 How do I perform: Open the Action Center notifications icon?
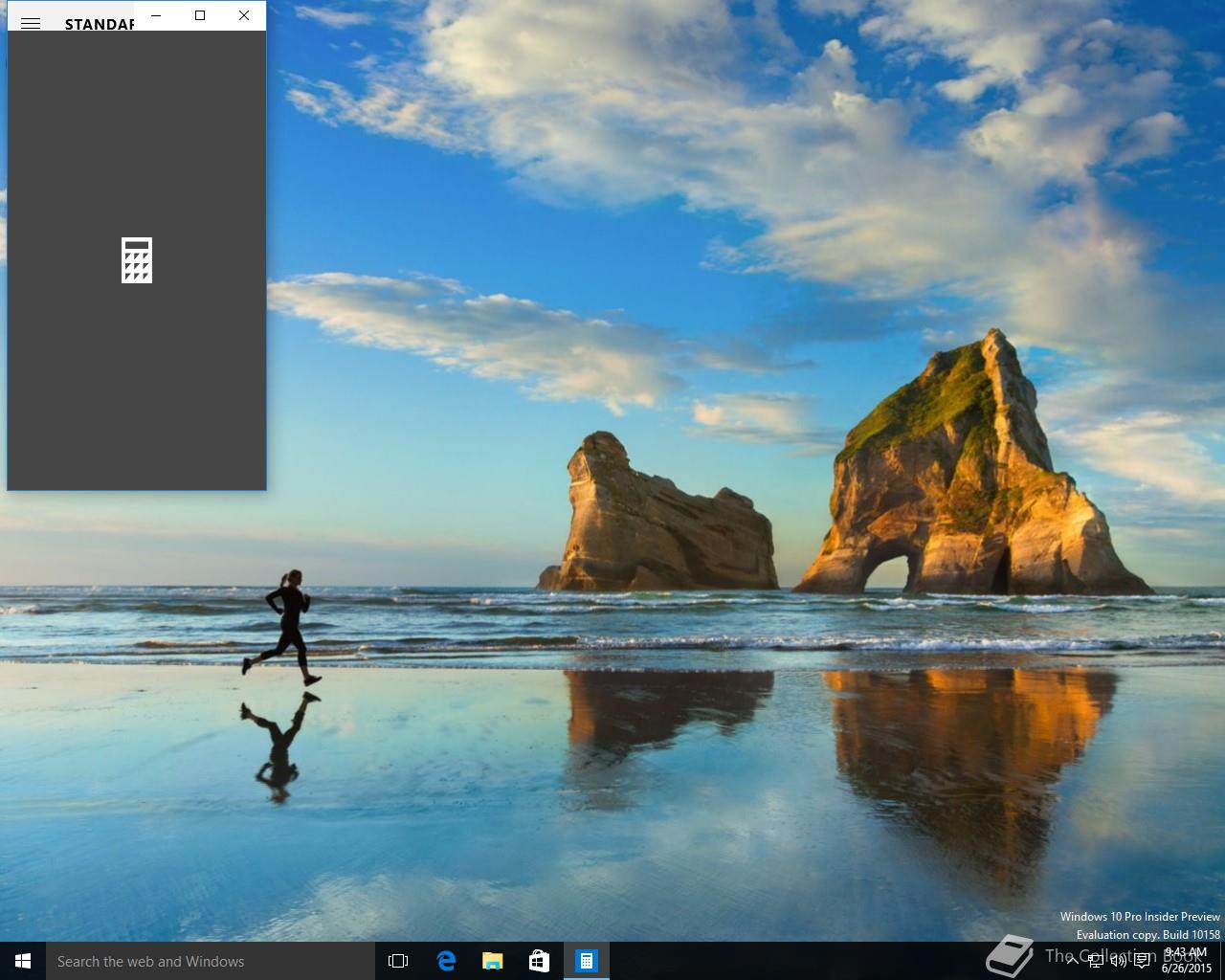click(x=1142, y=962)
